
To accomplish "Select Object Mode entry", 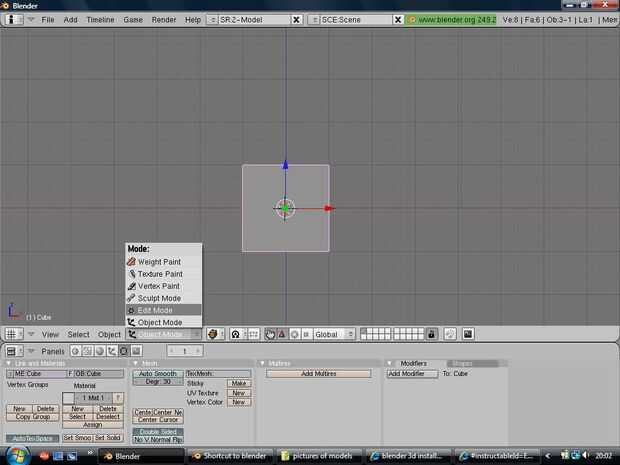I will [163, 322].
